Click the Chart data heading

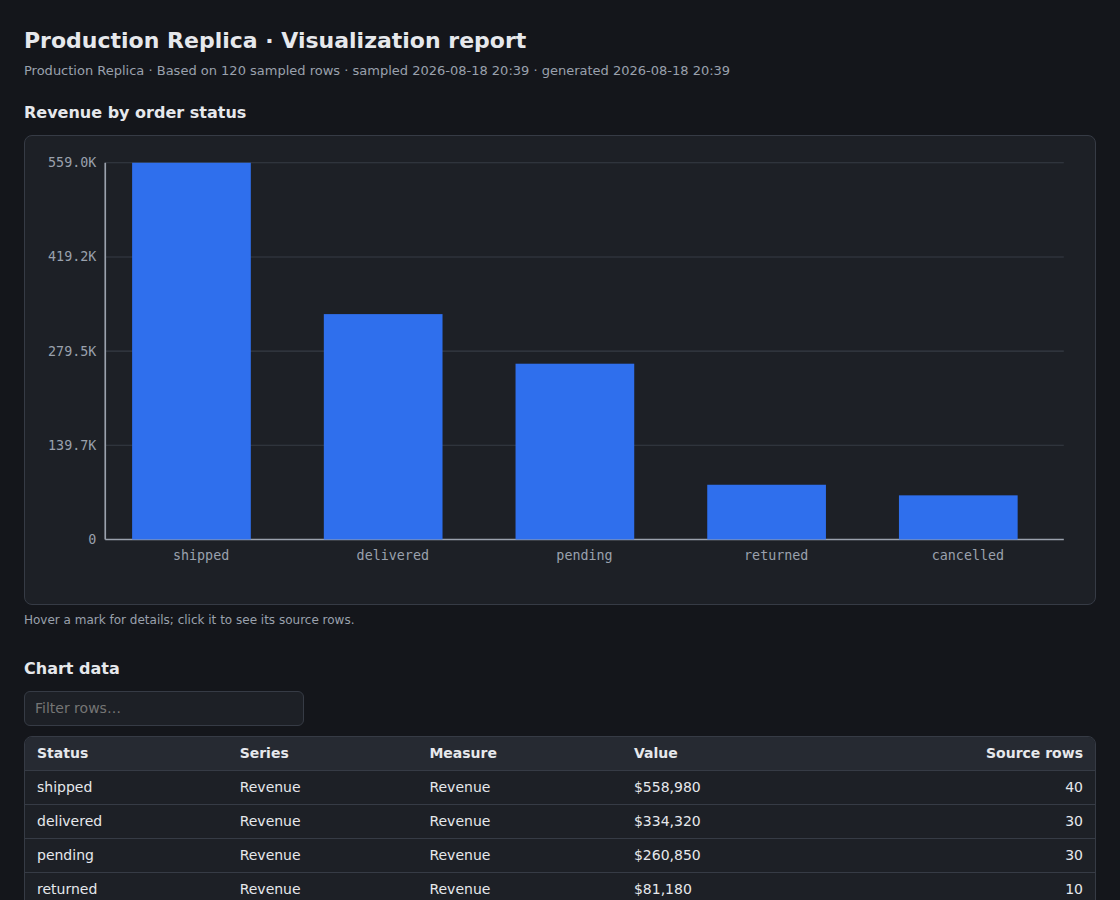(x=71, y=669)
